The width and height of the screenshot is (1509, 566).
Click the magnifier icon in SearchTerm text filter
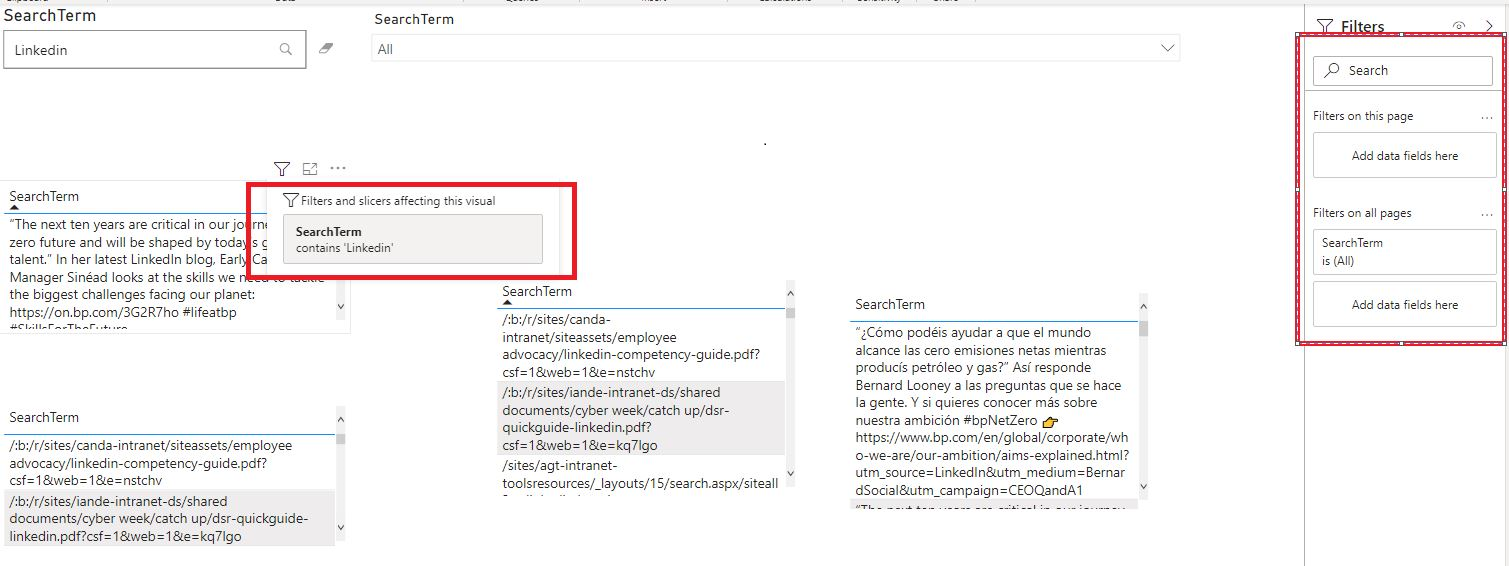pos(286,49)
